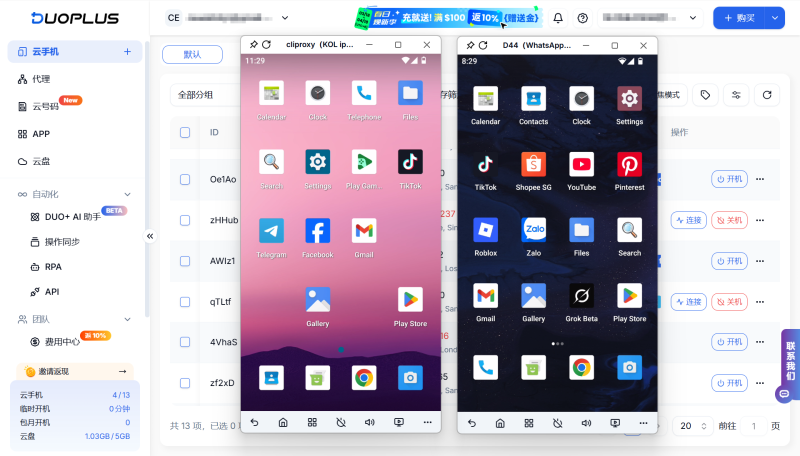Pin the D44 phone window
800x456 pixels.
click(470, 45)
